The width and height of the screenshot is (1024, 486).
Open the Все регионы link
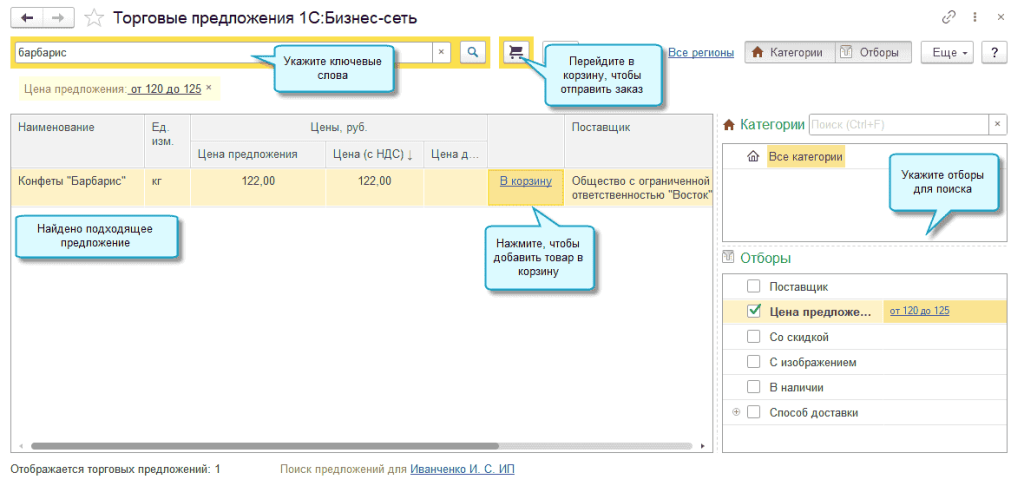coord(701,53)
